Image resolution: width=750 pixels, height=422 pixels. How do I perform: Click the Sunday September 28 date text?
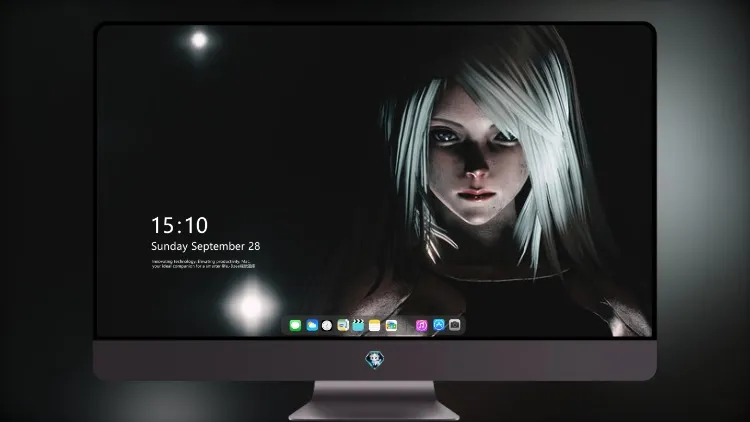(206, 246)
